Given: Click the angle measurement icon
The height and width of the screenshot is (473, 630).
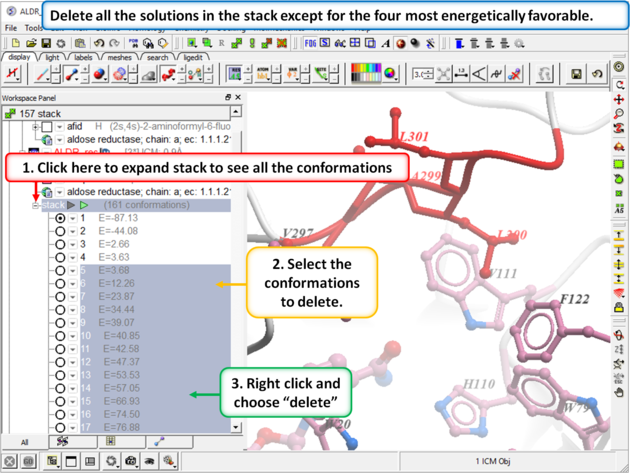Looking at the screenshot, I should (x=479, y=74).
